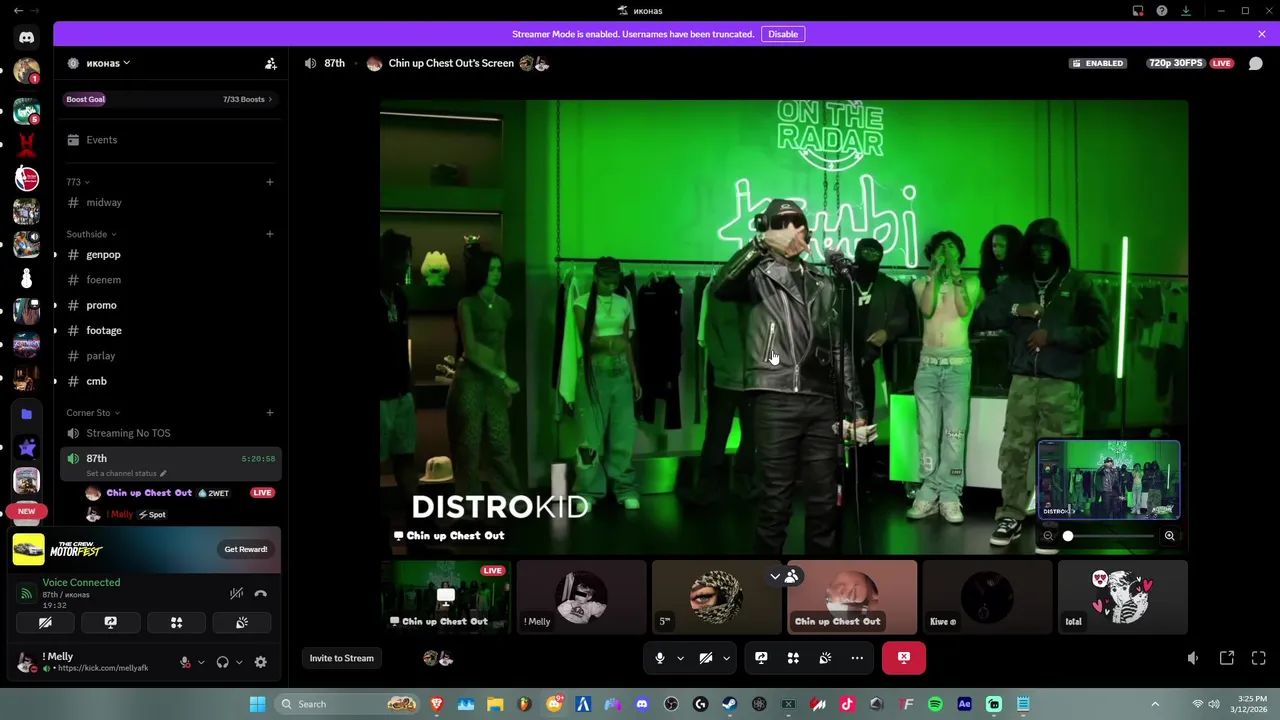The height and width of the screenshot is (720, 1280).
Task: Open the footage text channel
Action: (171, 331)
